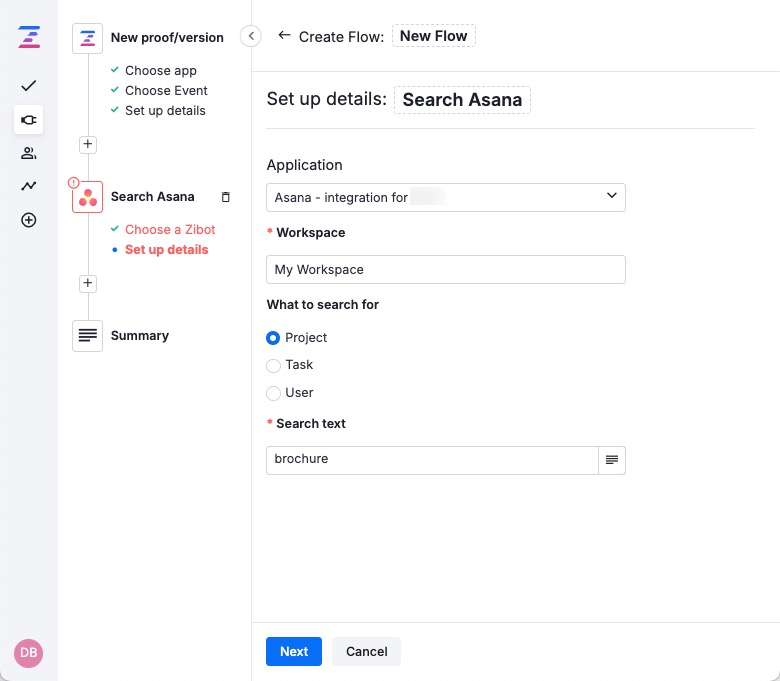
Task: Click the back arrow beside Create Flow
Action: [284, 36]
